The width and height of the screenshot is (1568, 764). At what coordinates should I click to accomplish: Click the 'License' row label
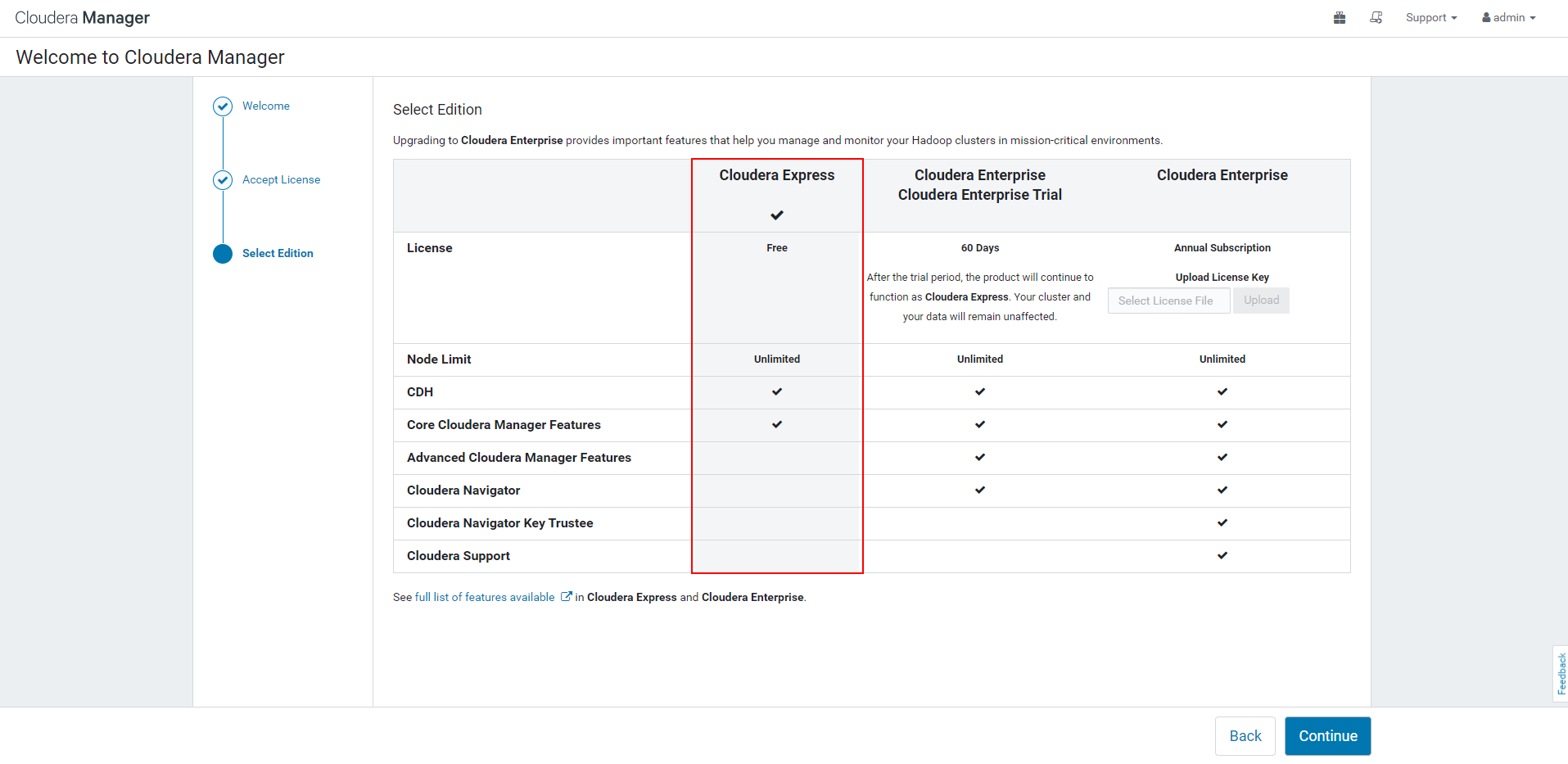point(430,248)
